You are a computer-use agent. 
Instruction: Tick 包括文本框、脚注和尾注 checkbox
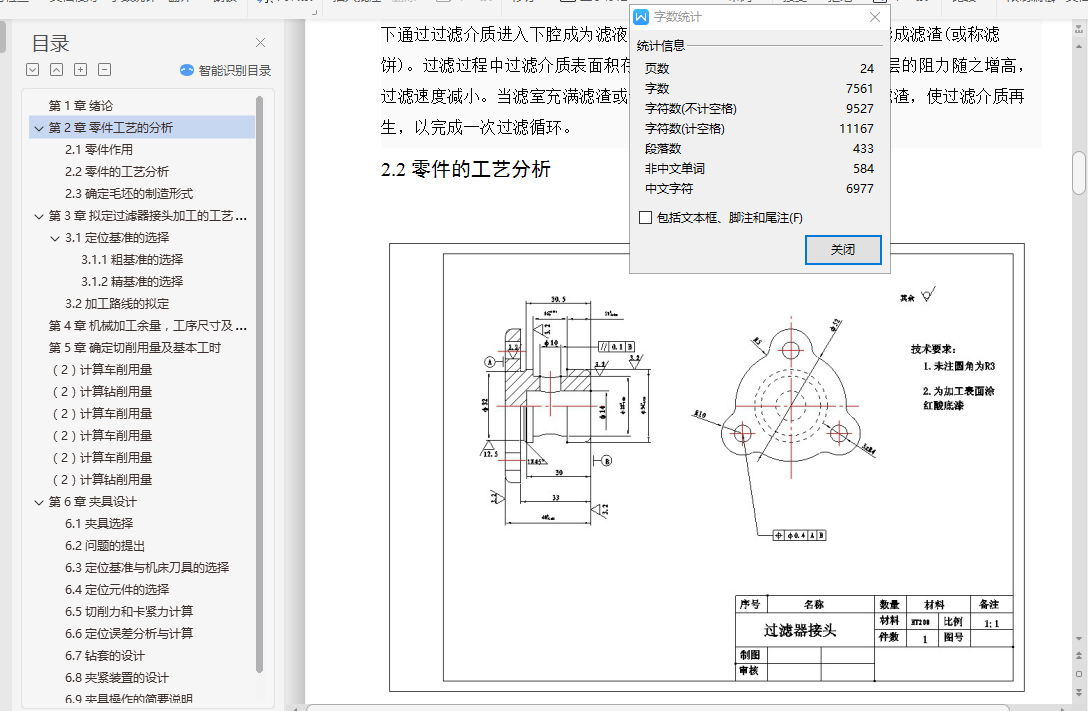click(x=645, y=218)
